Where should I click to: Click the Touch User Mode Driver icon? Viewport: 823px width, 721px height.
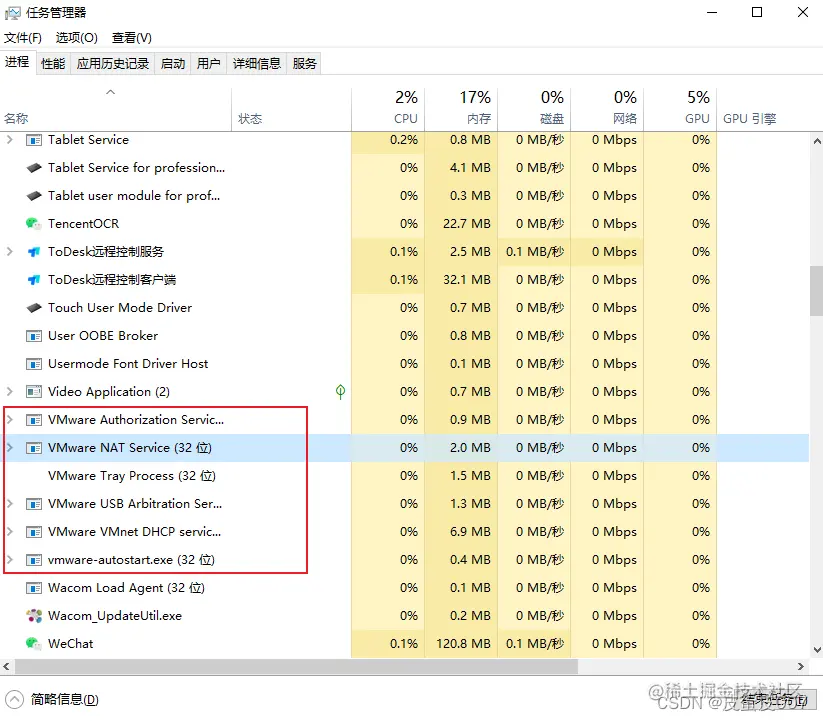34,308
